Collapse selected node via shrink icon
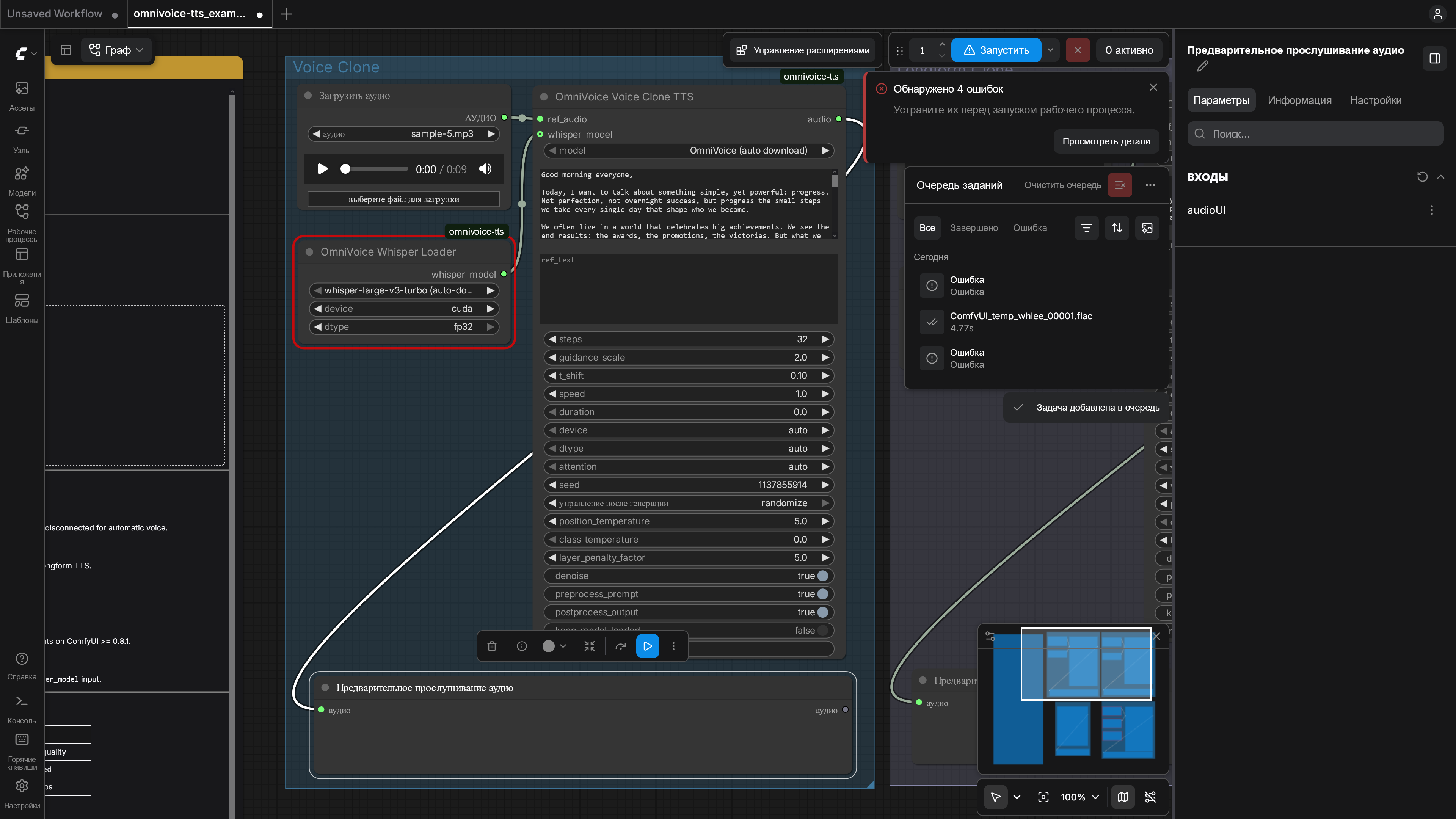The height and width of the screenshot is (819, 1456). 590,646
